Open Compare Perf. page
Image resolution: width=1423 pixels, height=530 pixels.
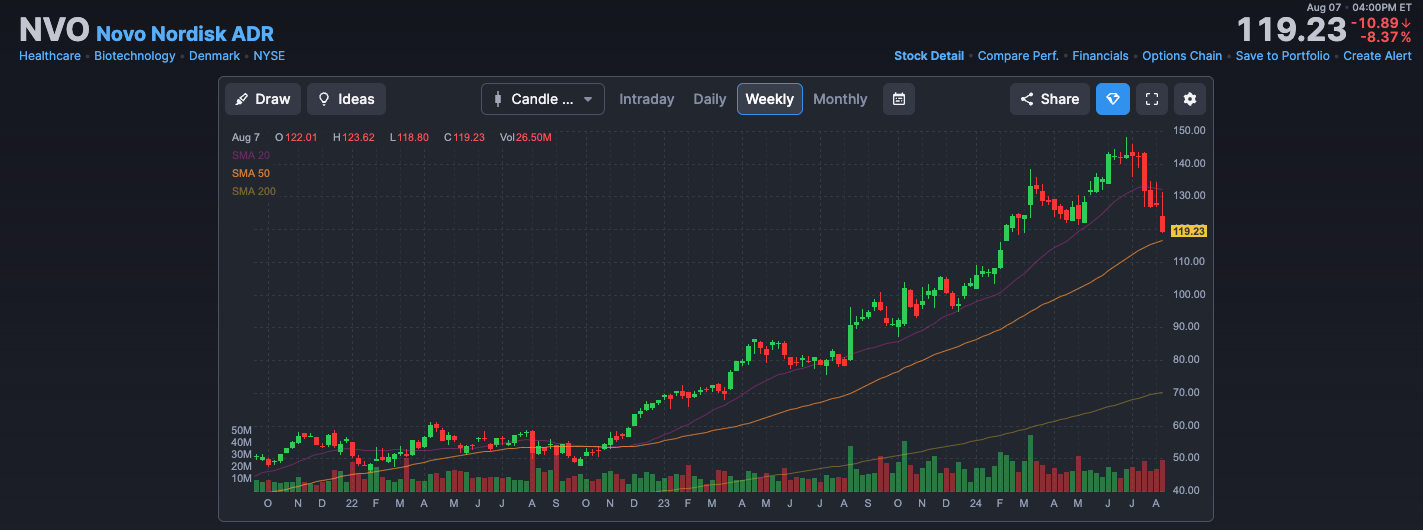coord(1018,56)
